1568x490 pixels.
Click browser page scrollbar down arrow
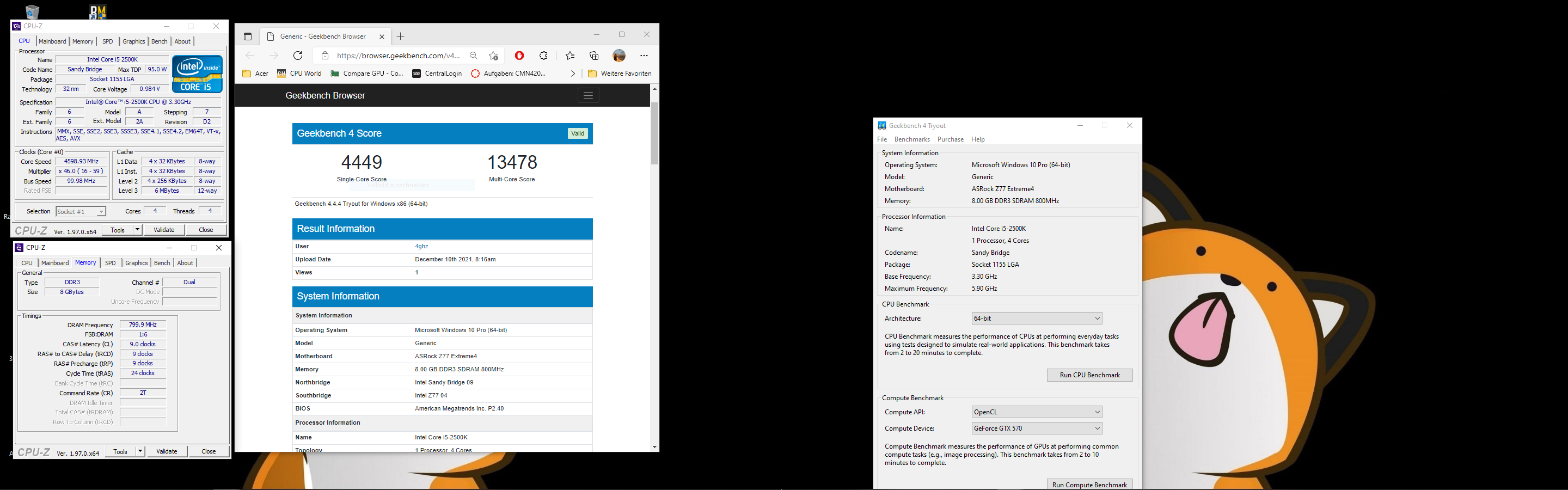click(x=654, y=447)
